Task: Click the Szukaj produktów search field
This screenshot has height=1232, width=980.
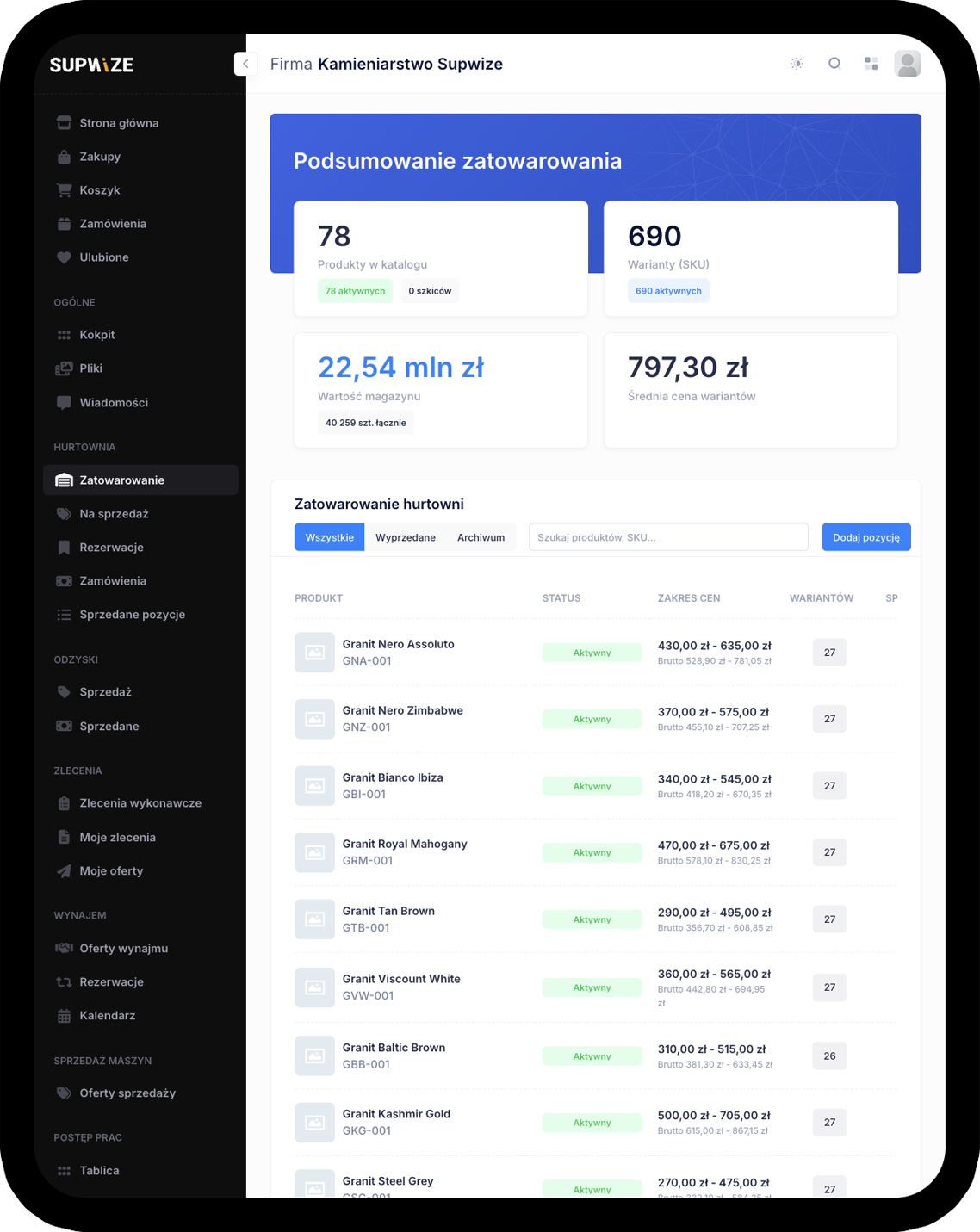Action: pyautogui.click(x=668, y=537)
